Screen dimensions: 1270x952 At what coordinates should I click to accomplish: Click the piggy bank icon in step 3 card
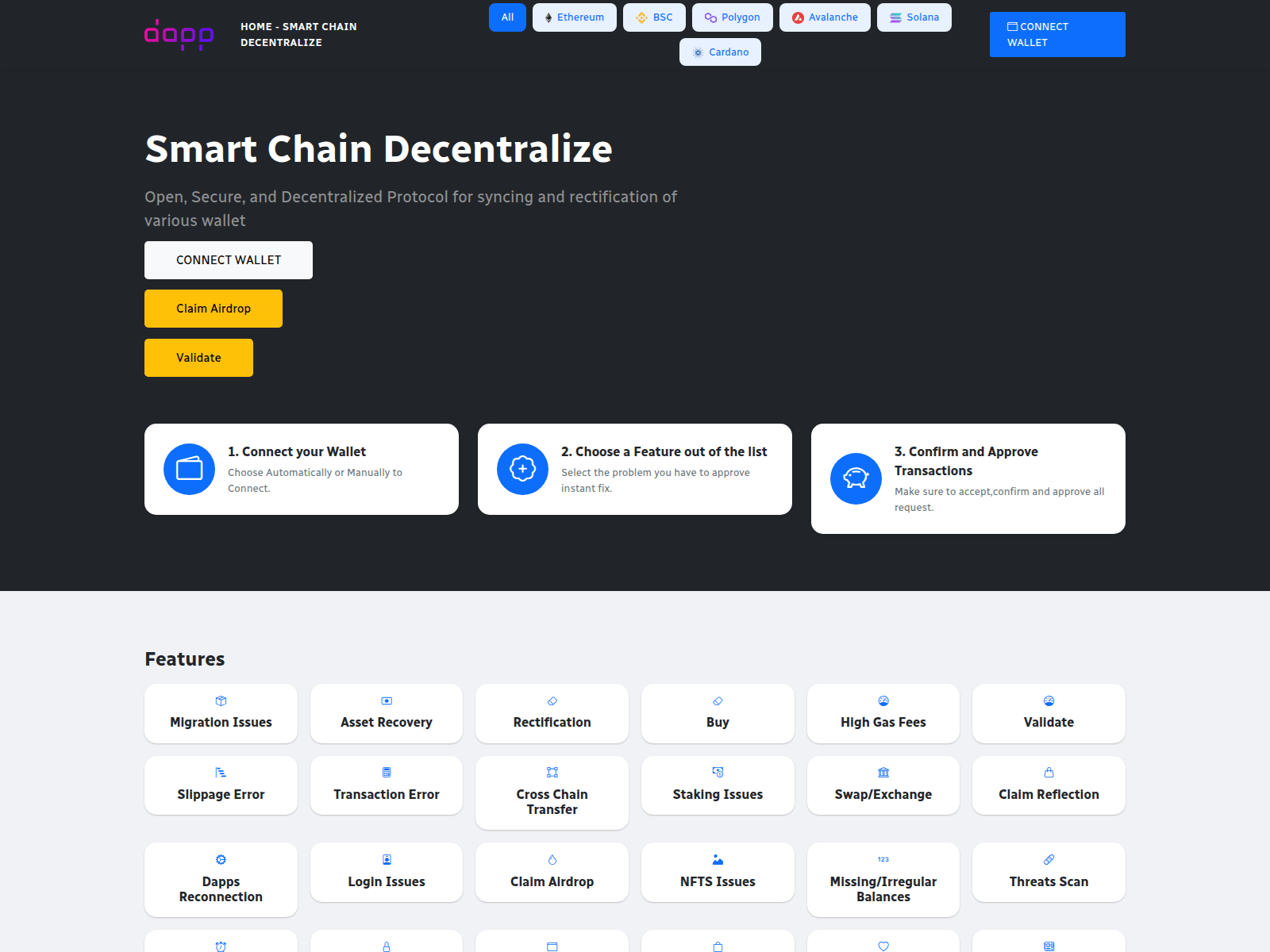coord(856,478)
